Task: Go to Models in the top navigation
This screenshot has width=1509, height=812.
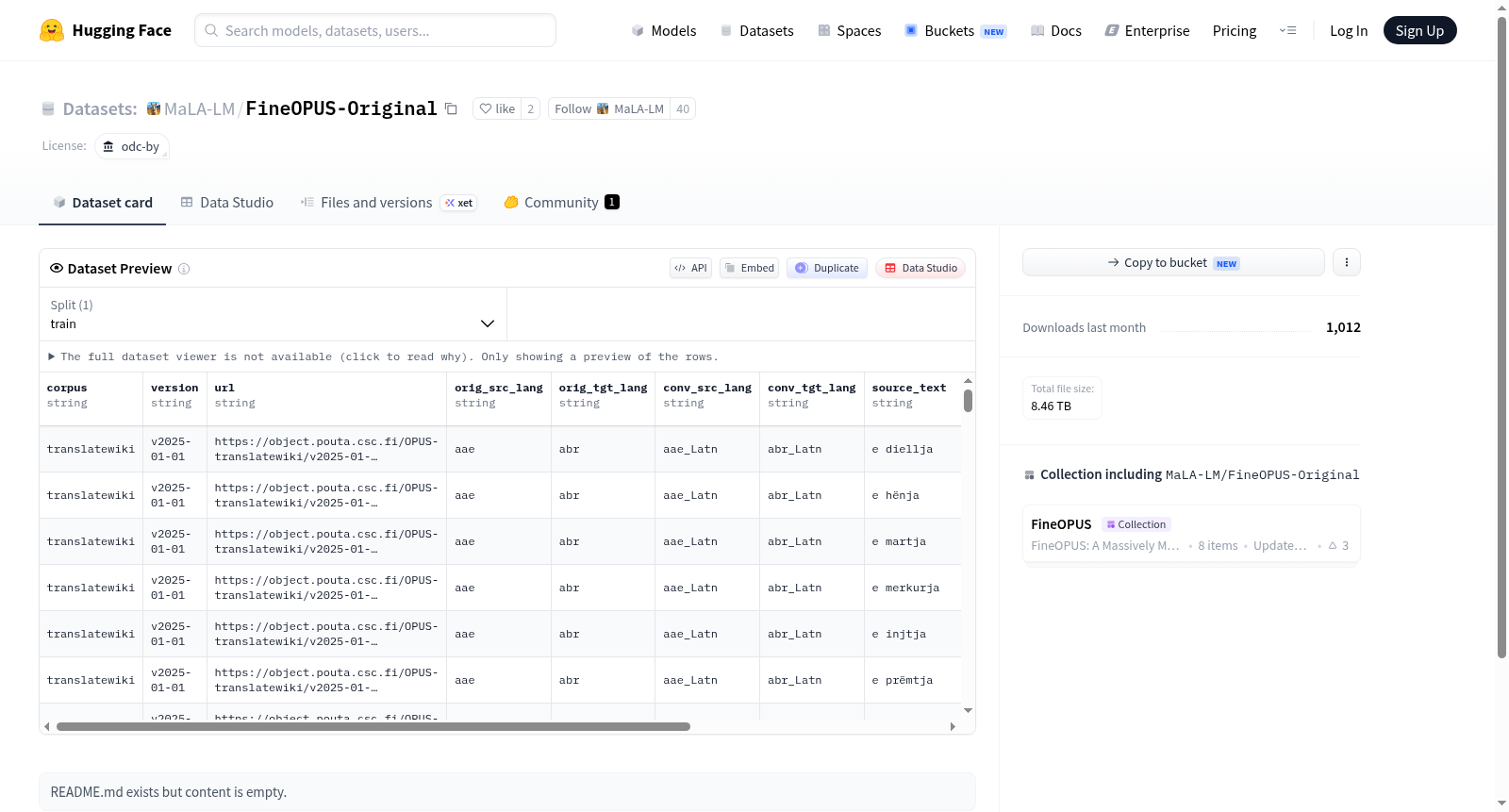Action: click(x=664, y=31)
